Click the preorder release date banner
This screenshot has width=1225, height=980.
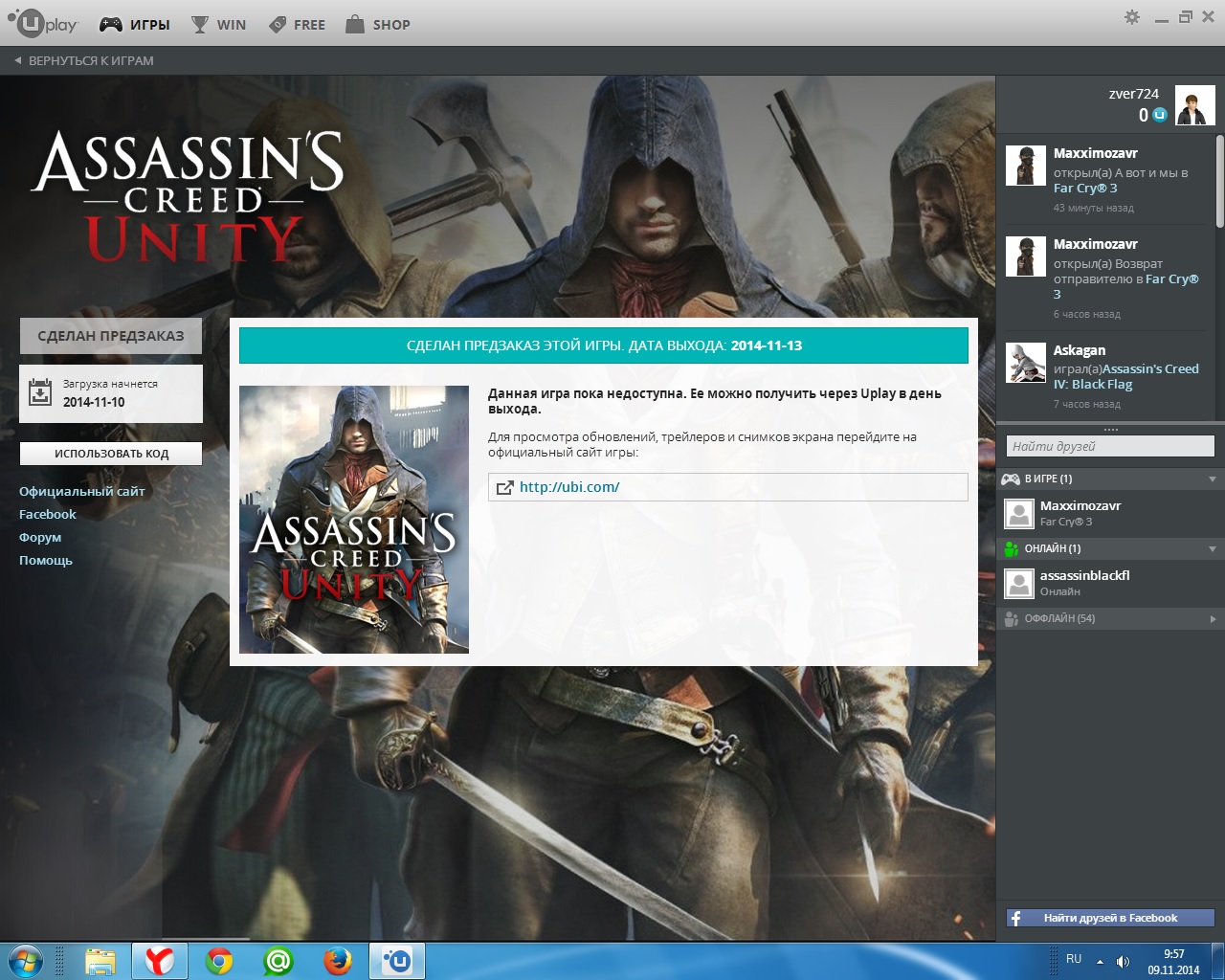pyautogui.click(x=604, y=345)
